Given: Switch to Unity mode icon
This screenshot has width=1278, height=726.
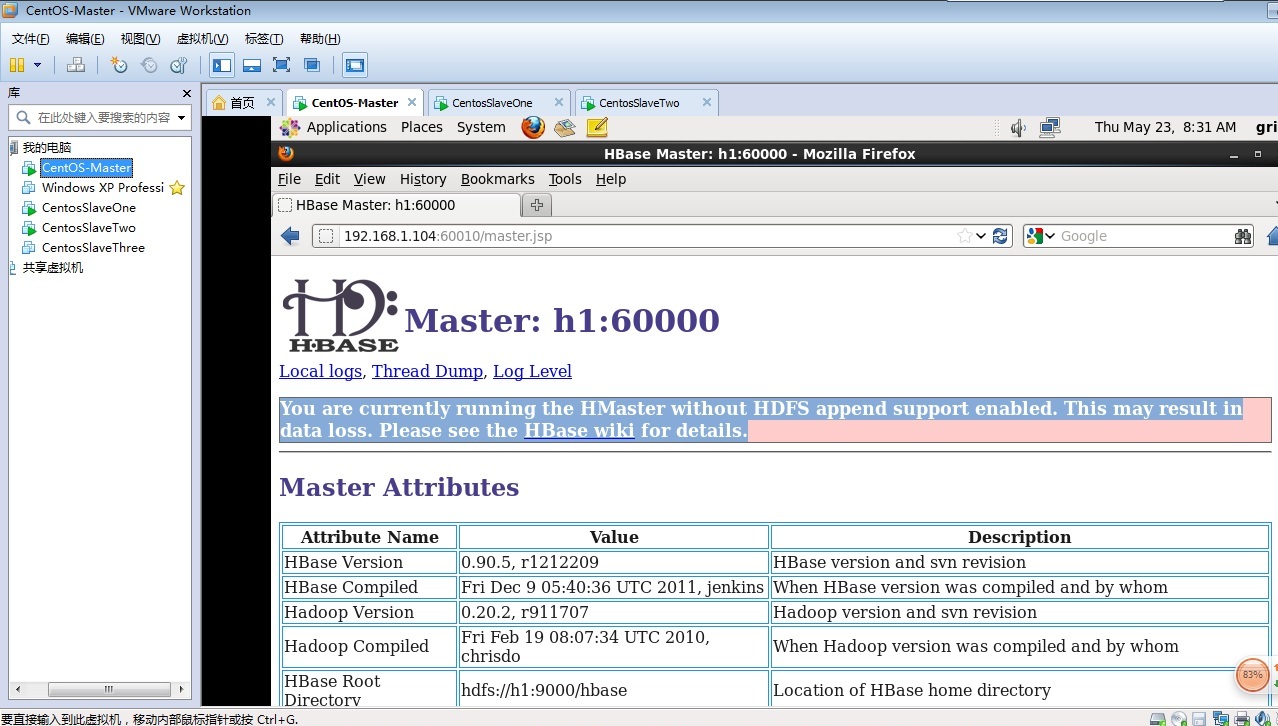Looking at the screenshot, I should tap(312, 65).
